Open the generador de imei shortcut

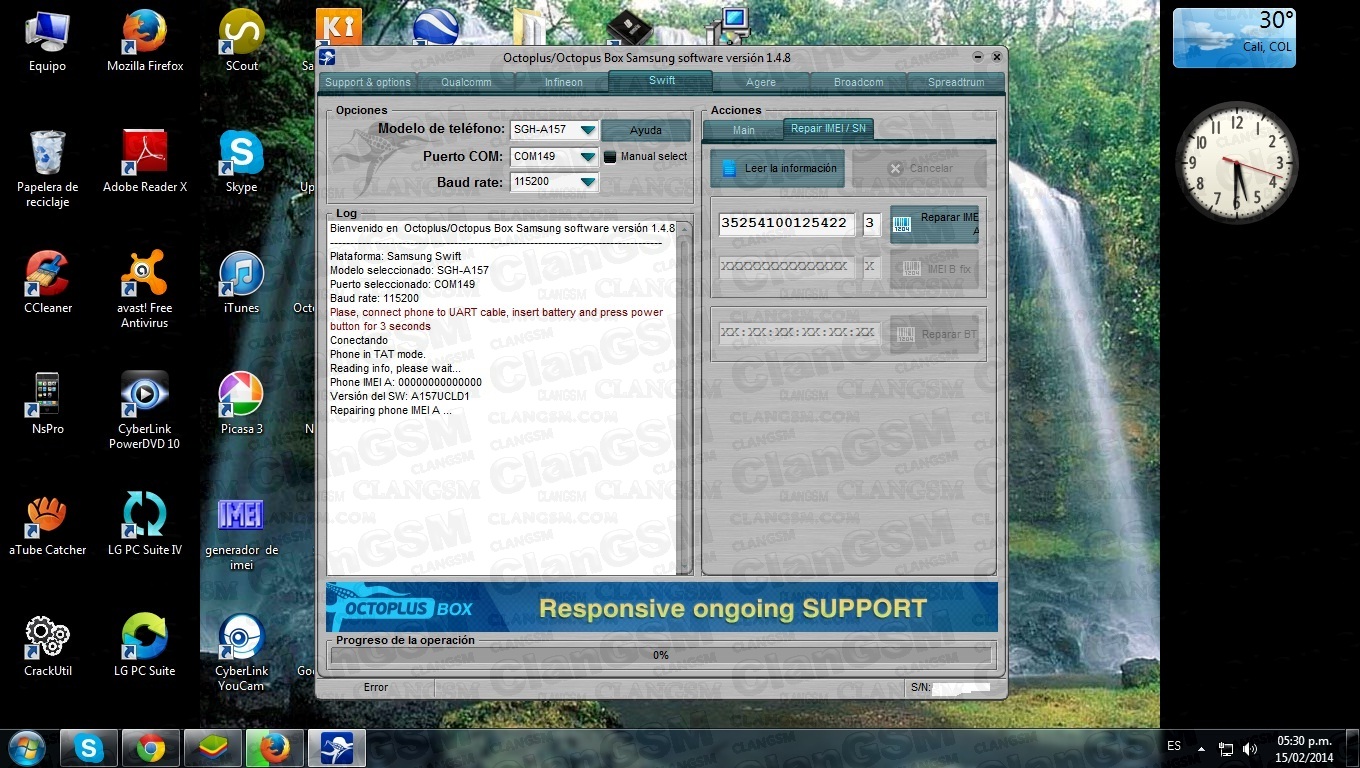coord(241,532)
